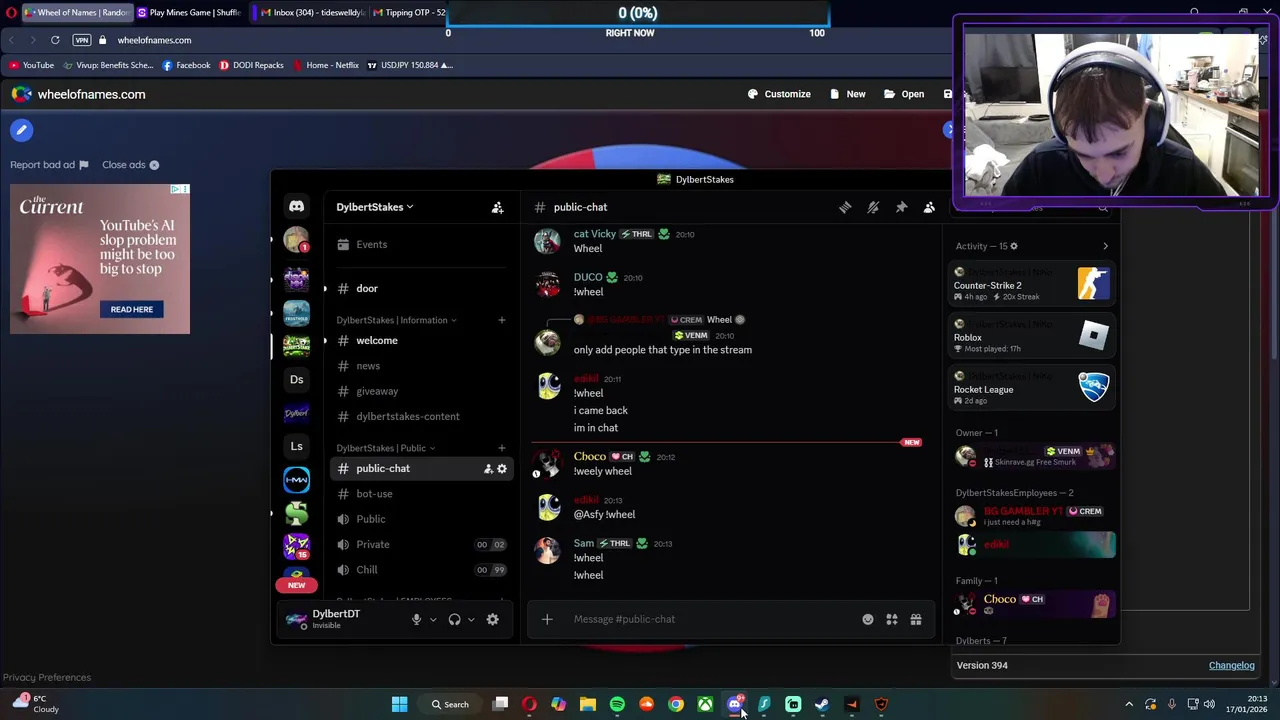
Task: Select the Ls server icon
Action: point(296,446)
